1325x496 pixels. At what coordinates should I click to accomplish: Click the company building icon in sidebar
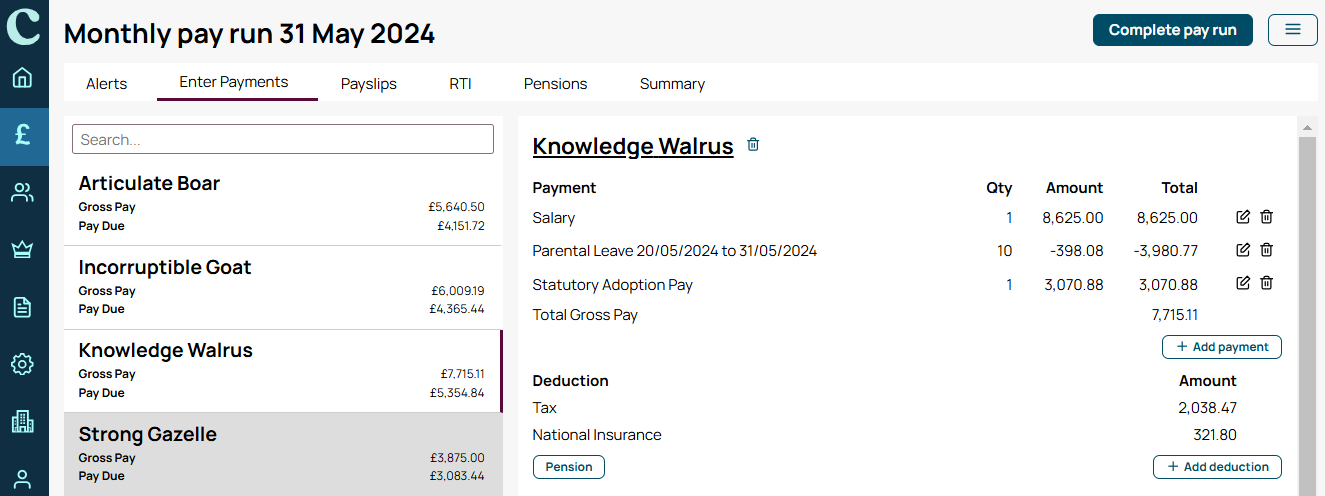(x=22, y=421)
